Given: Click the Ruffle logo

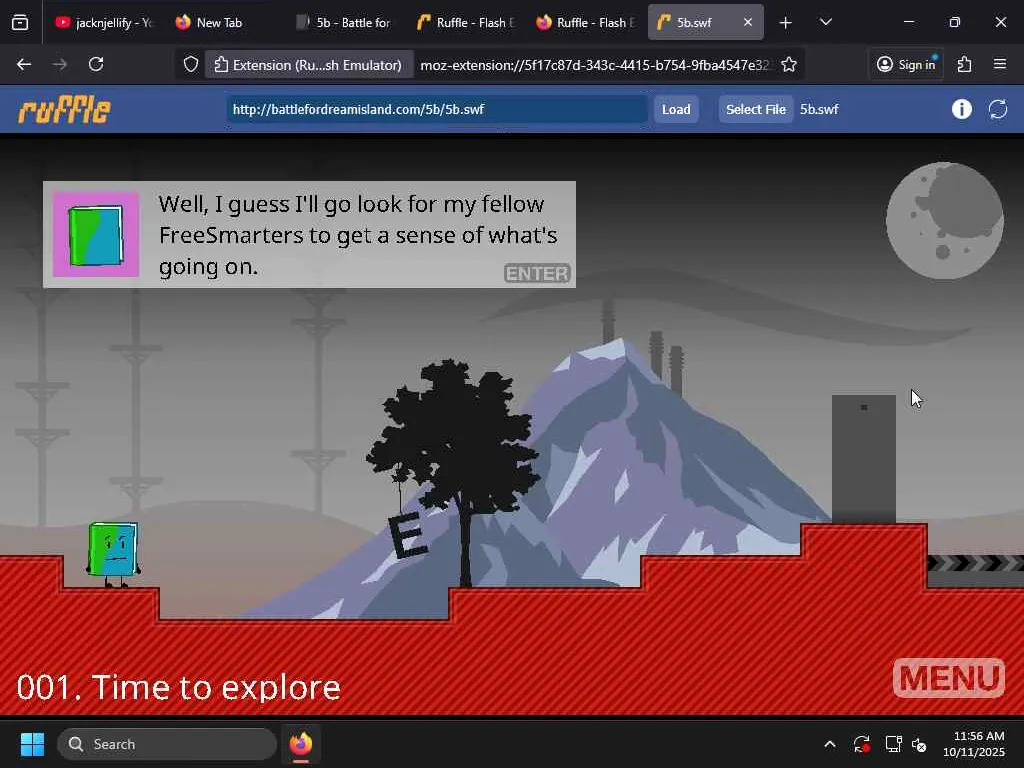Looking at the screenshot, I should pos(64,109).
